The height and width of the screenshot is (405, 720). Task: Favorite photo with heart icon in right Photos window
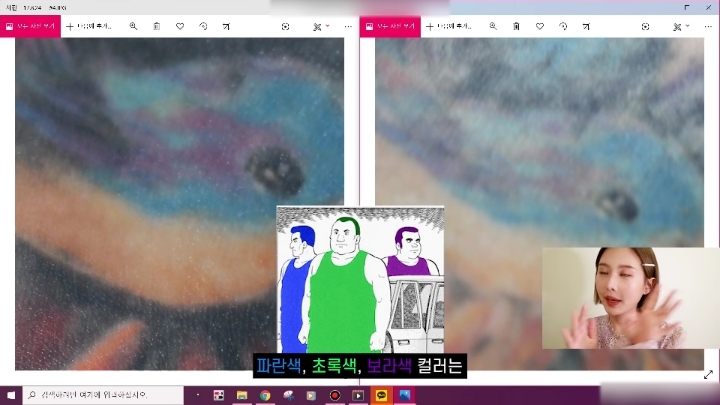540,26
